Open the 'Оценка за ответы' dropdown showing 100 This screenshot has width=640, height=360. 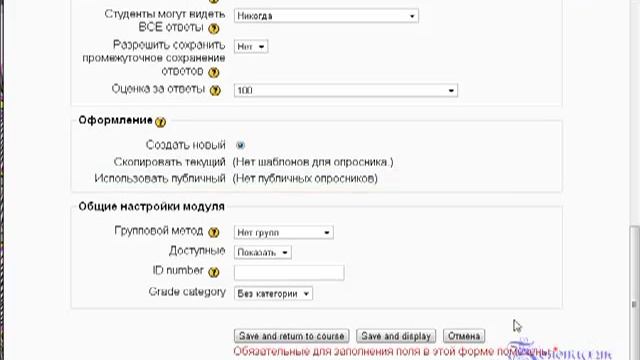(346, 90)
